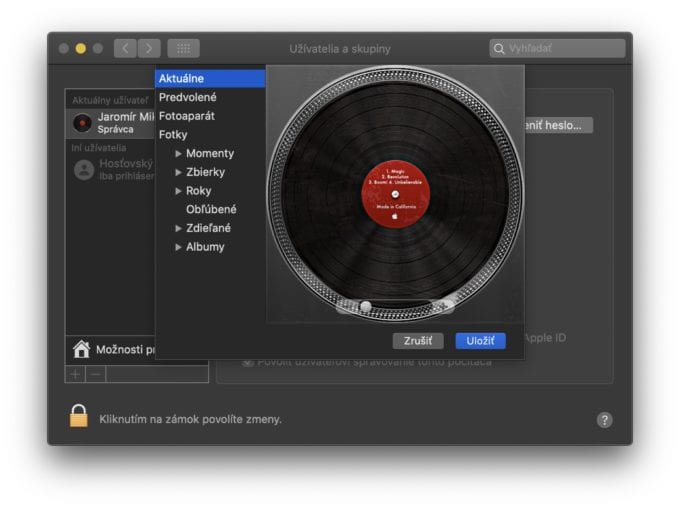
Task: Click the house icon for login options
Action: tap(82, 349)
